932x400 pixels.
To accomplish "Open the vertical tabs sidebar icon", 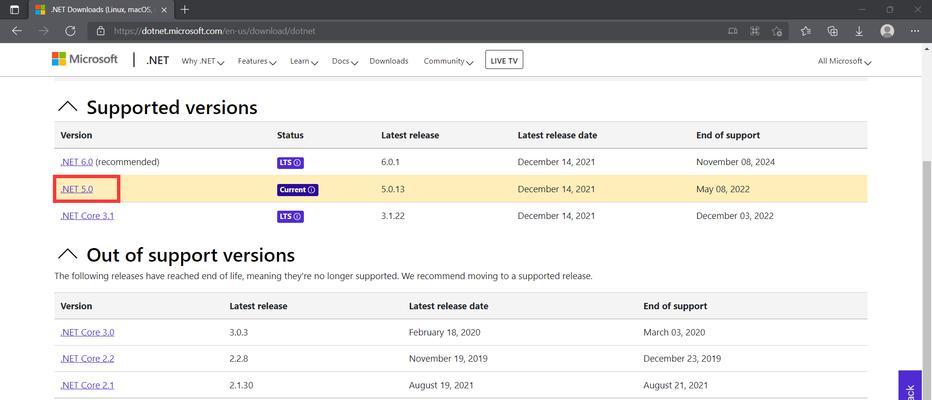I will point(14,10).
